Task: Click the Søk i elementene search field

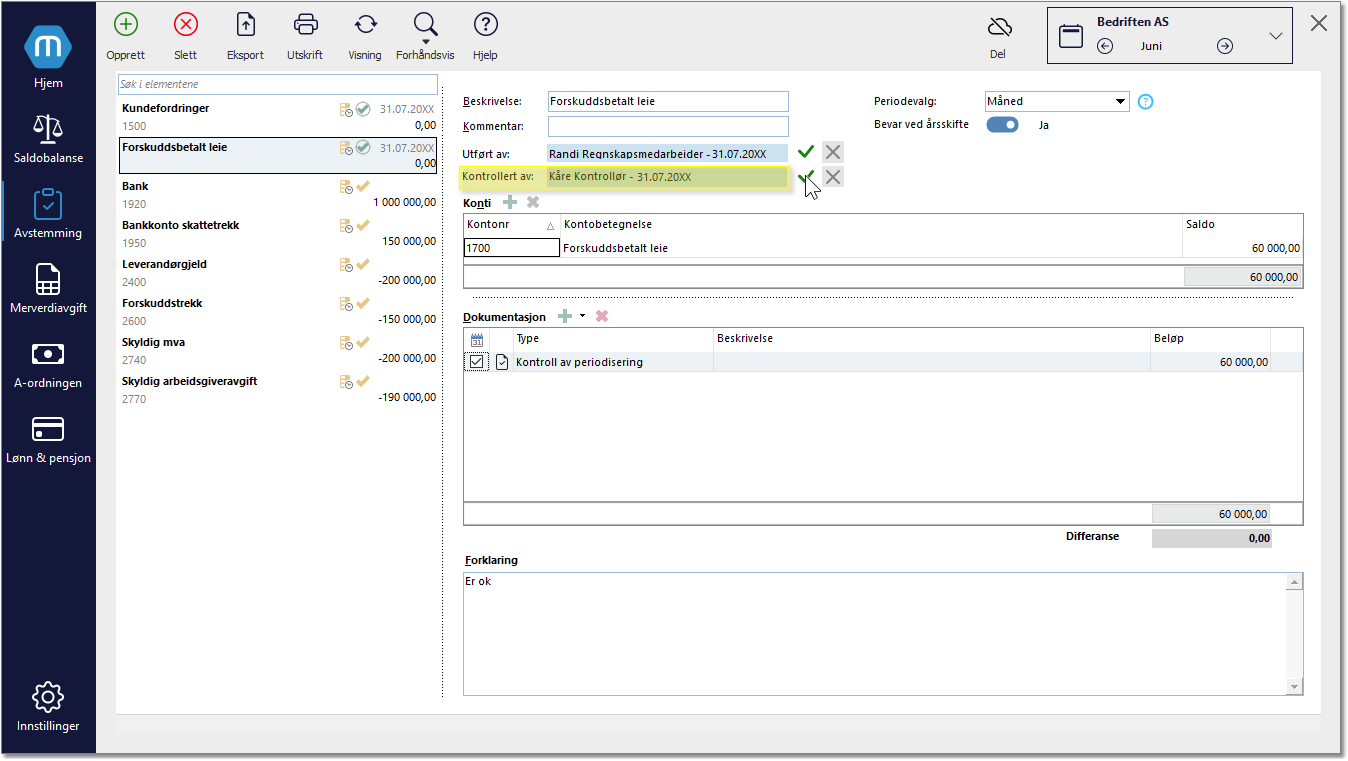Action: [278, 85]
